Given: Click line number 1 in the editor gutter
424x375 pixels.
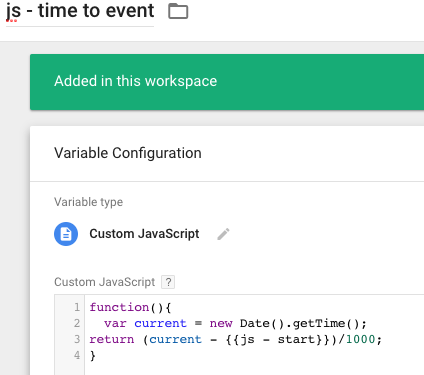Looking at the screenshot, I should 77,307.
